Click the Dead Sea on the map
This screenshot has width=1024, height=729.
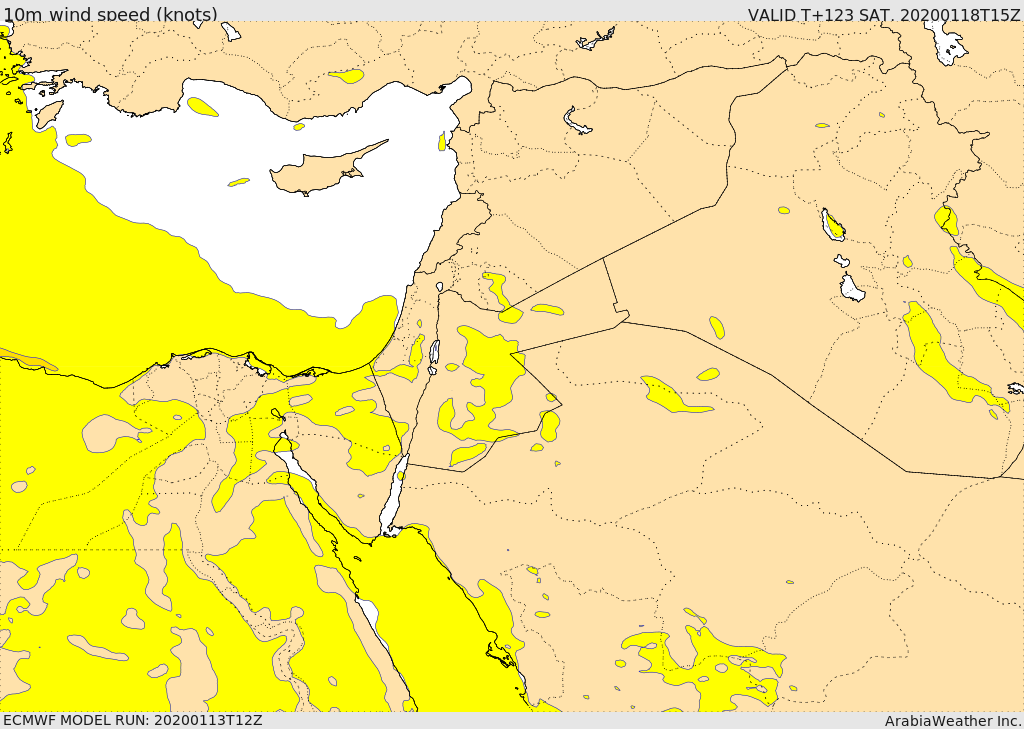(434, 352)
